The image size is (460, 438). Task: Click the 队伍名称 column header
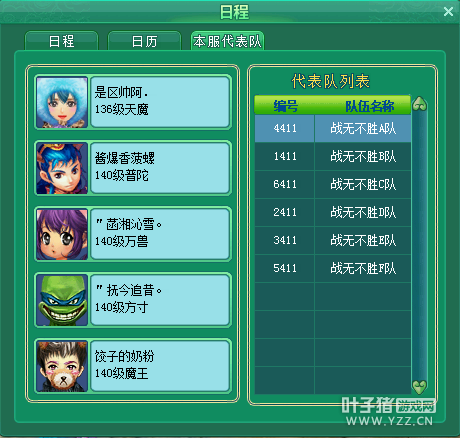[x=369, y=106]
